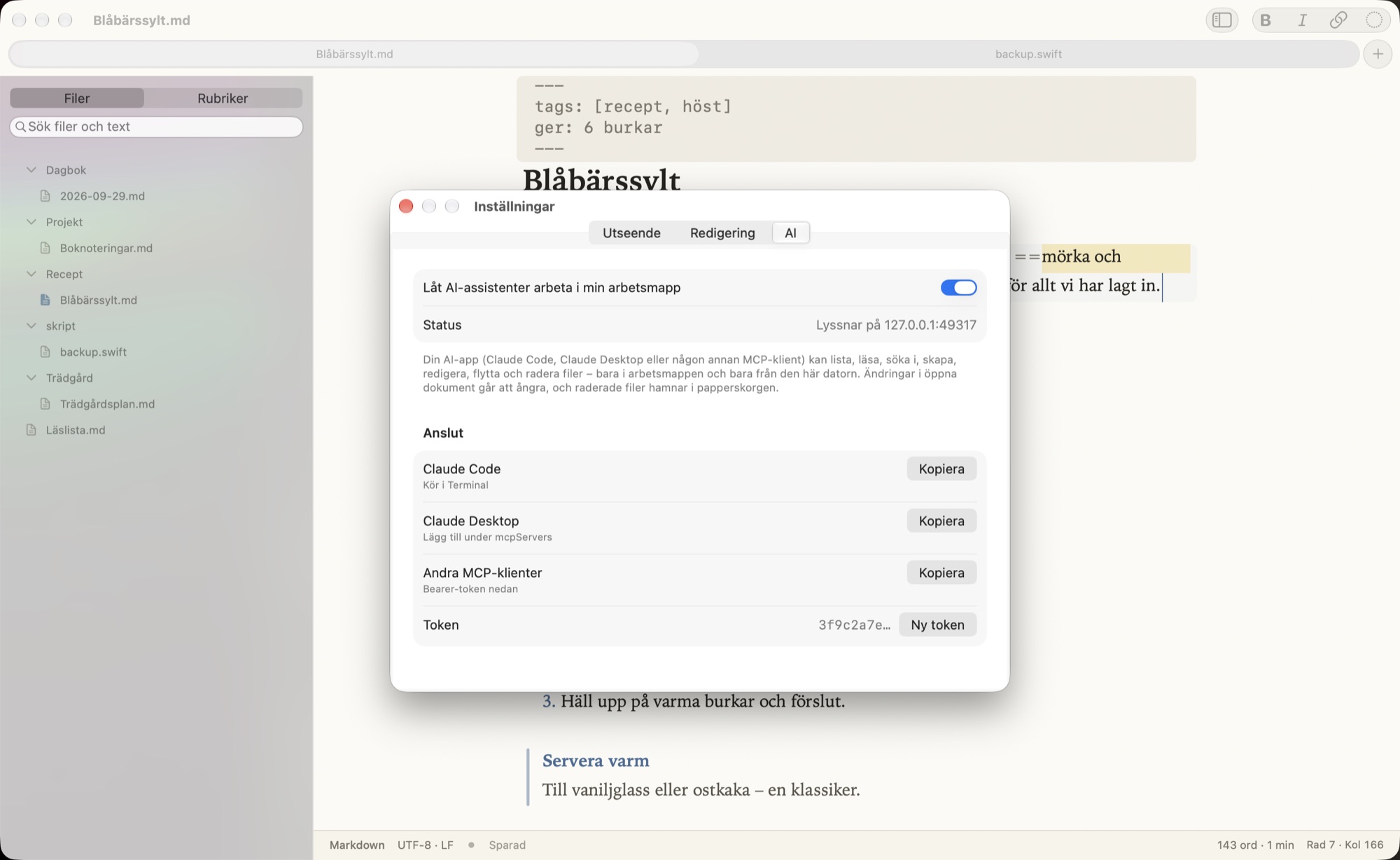Generate new token with Ny token
The height and width of the screenshot is (860, 1400).
click(x=937, y=625)
